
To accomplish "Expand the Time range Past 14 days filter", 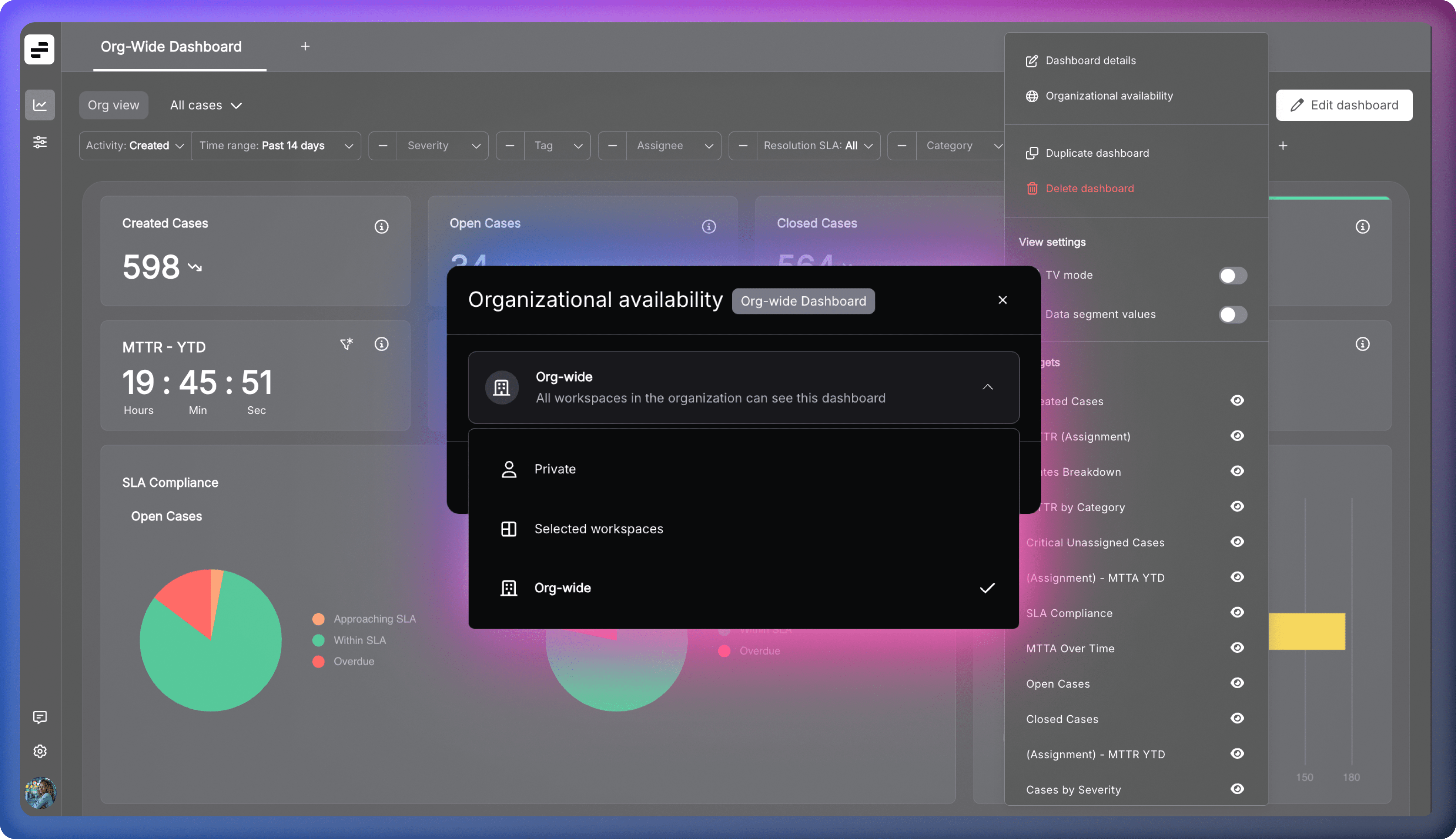I will pos(276,146).
